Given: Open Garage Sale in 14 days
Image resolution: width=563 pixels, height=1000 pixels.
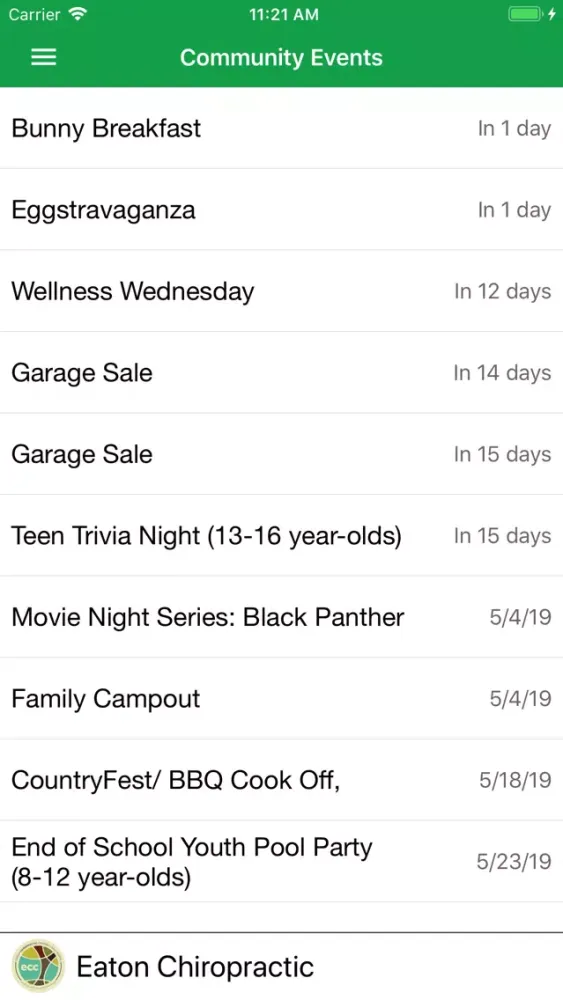Looking at the screenshot, I should (x=281, y=373).
